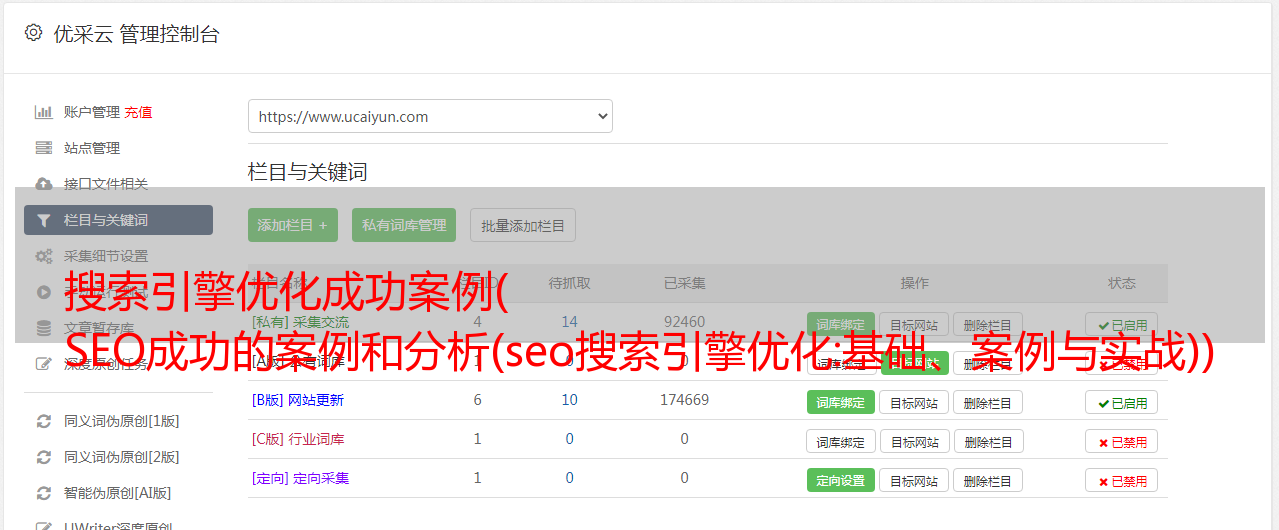Open 采集细节设置 in the sidebar
This screenshot has height=530, width=1279.
pos(106,256)
